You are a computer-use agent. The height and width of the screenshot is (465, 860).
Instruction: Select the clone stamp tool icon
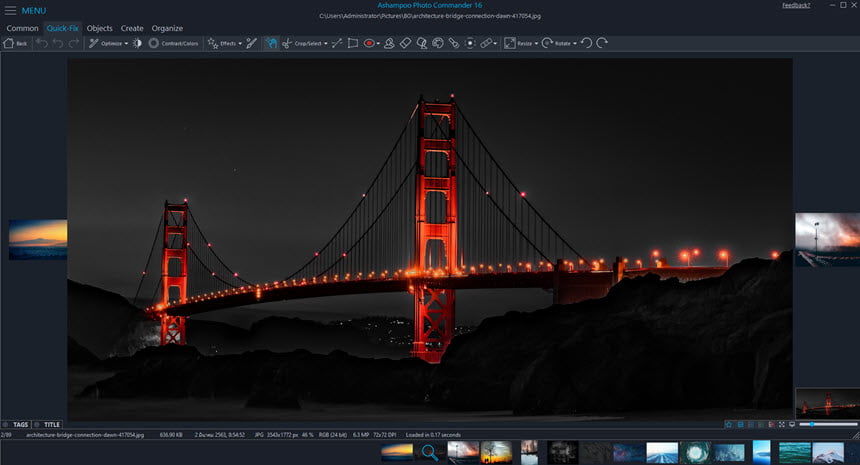pyautogui.click(x=389, y=43)
